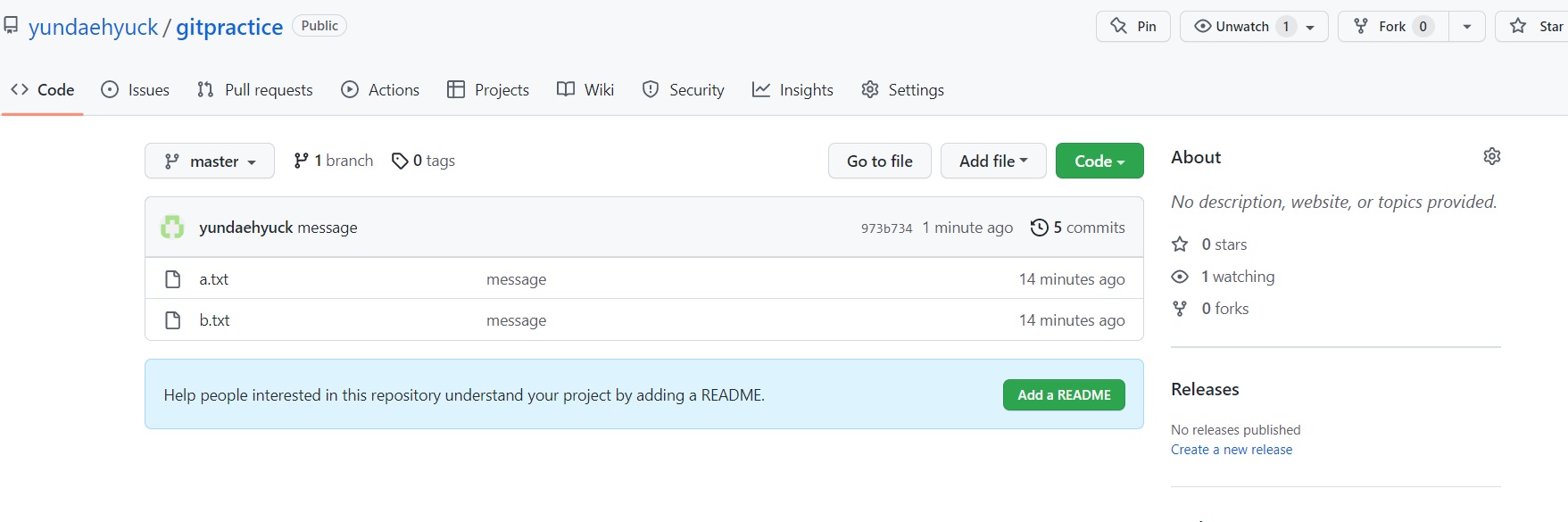Screen dimensions: 1568x522
Task: View the 0 tags link
Action: tap(424, 161)
